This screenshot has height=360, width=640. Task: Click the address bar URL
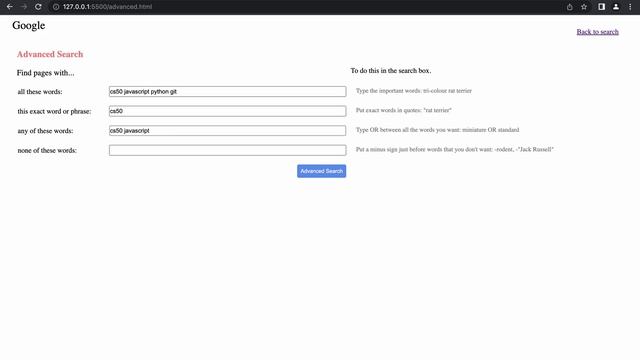[107, 7]
